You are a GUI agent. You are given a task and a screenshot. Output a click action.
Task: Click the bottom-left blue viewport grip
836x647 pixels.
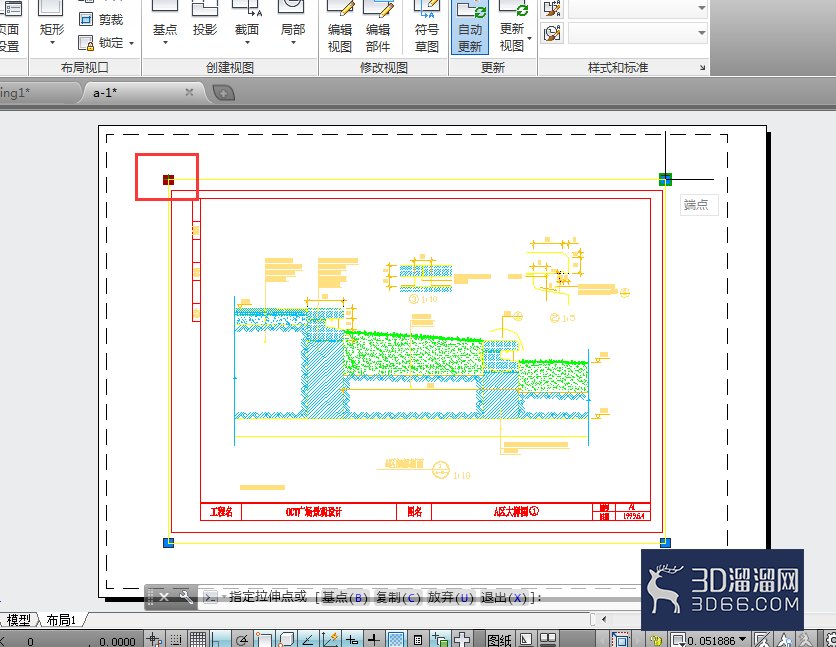point(168,543)
